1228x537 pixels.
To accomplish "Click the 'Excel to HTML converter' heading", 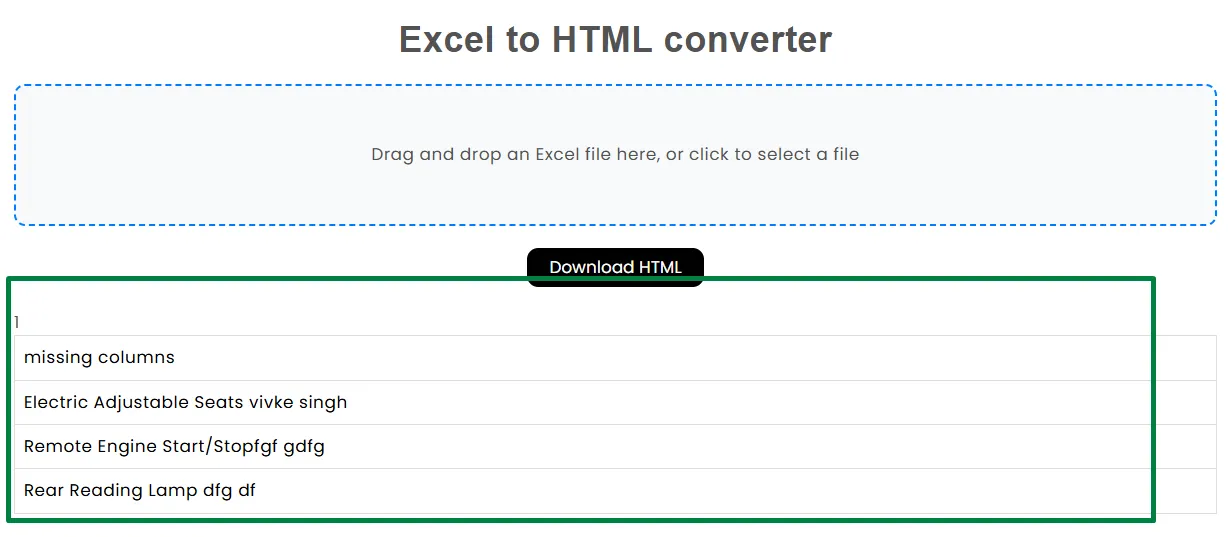I will click(x=615, y=40).
